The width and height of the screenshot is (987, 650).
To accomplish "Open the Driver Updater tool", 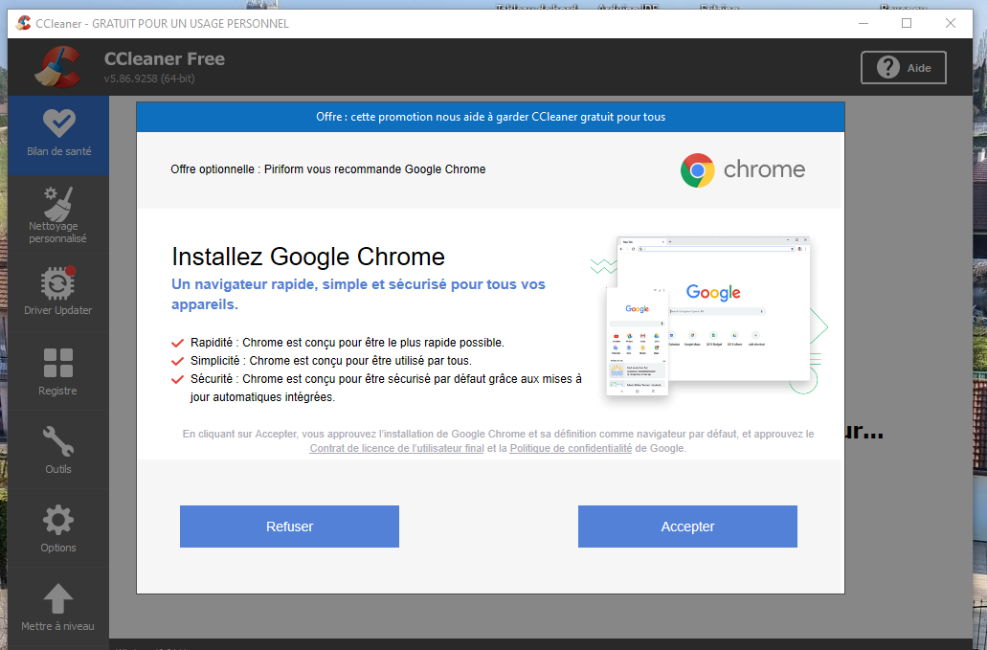I will pyautogui.click(x=59, y=293).
